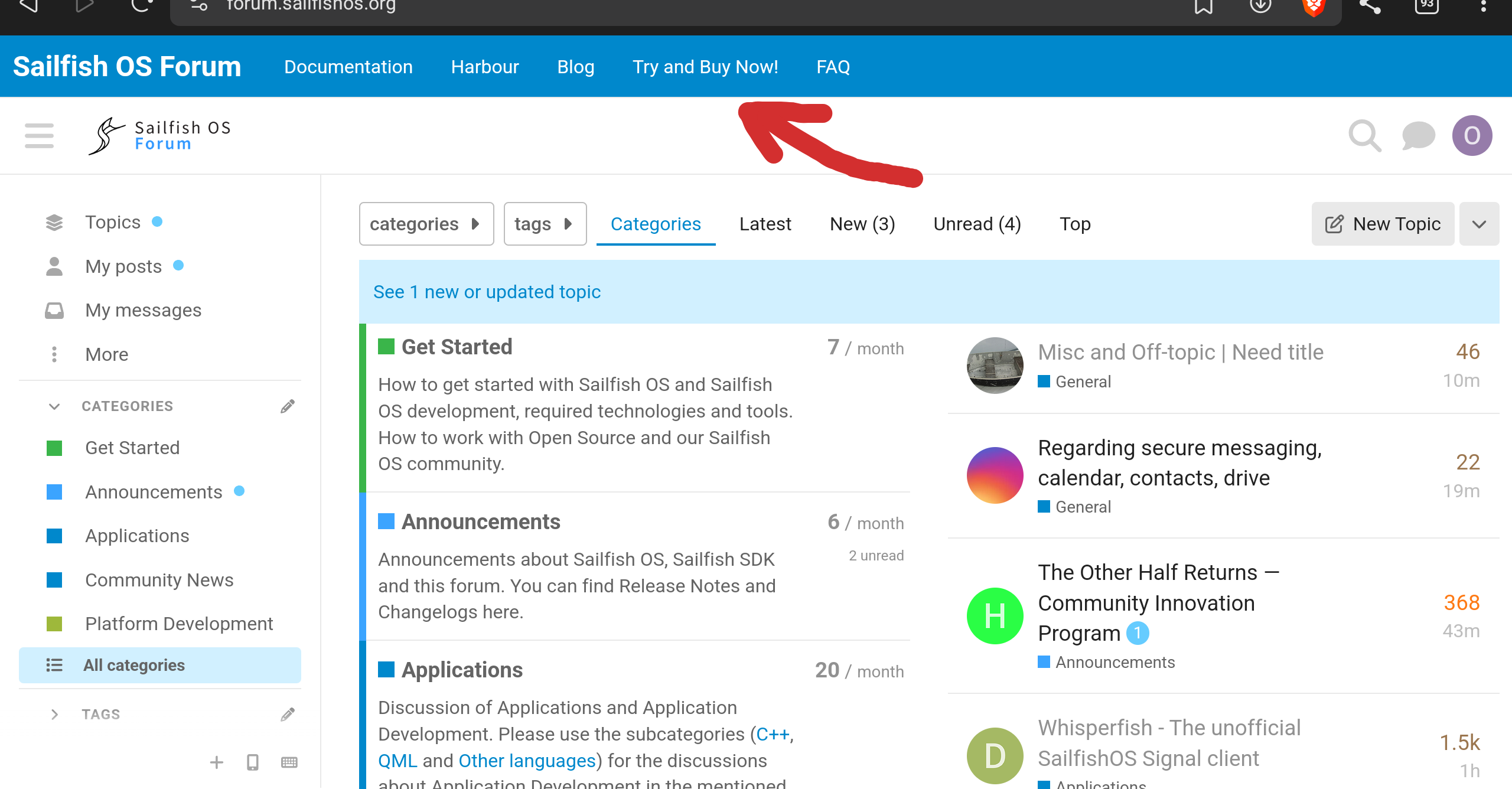Click the edit pencil beside TAGS
This screenshot has height=789, width=1512.
(x=288, y=715)
